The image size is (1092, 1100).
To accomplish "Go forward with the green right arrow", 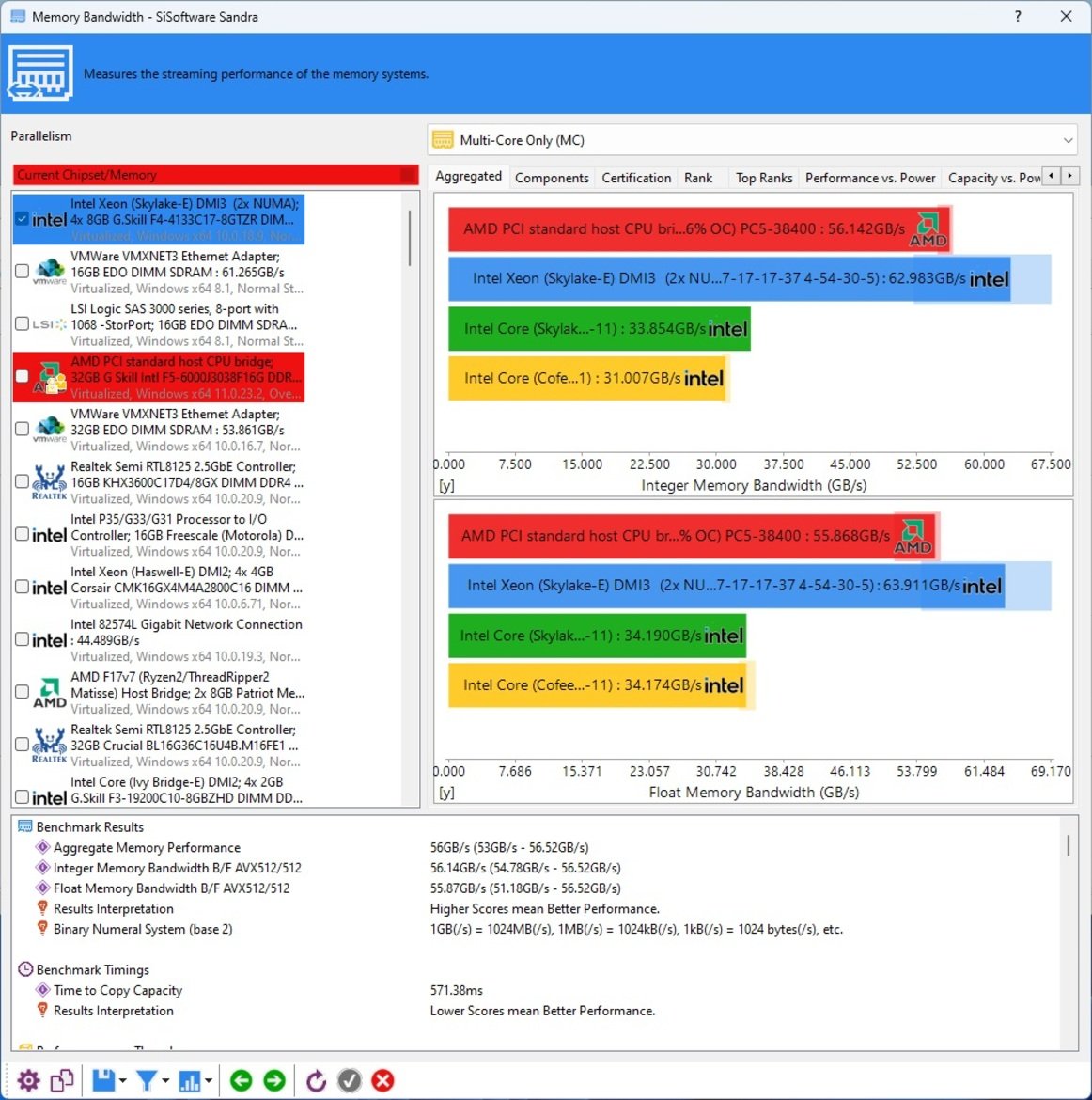I will 274,1080.
